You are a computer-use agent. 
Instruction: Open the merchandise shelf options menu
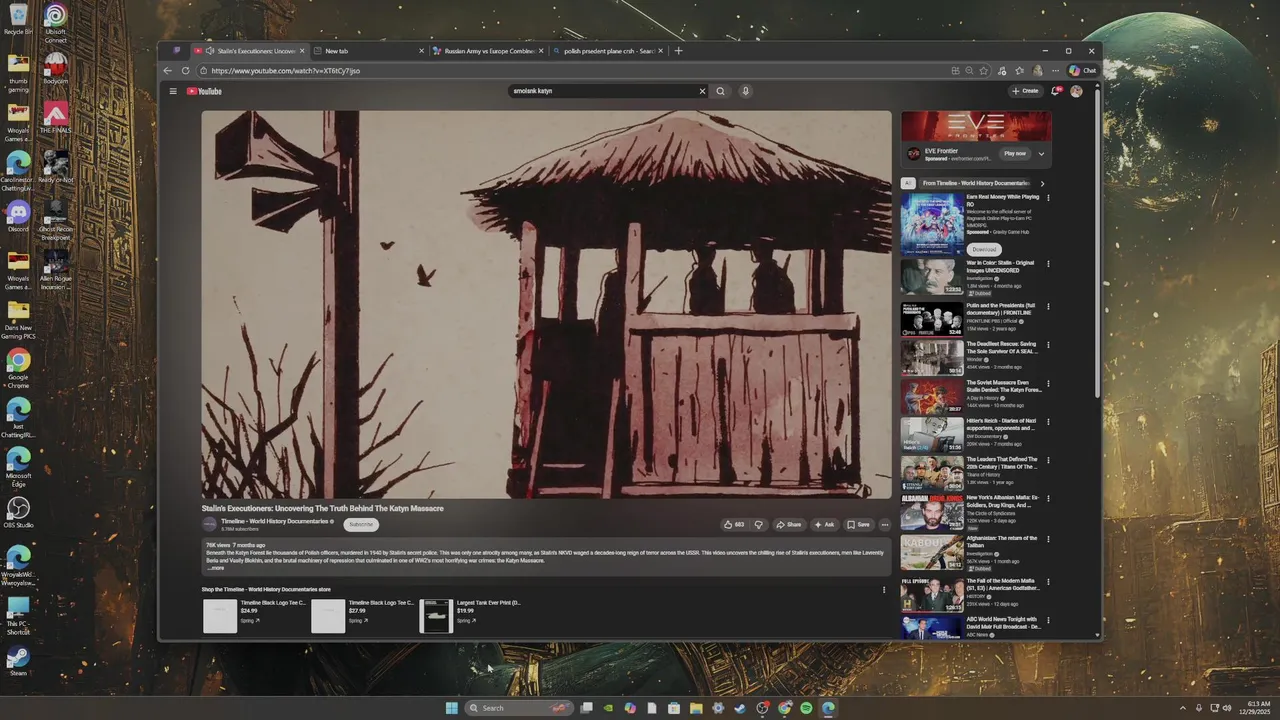click(x=883, y=589)
